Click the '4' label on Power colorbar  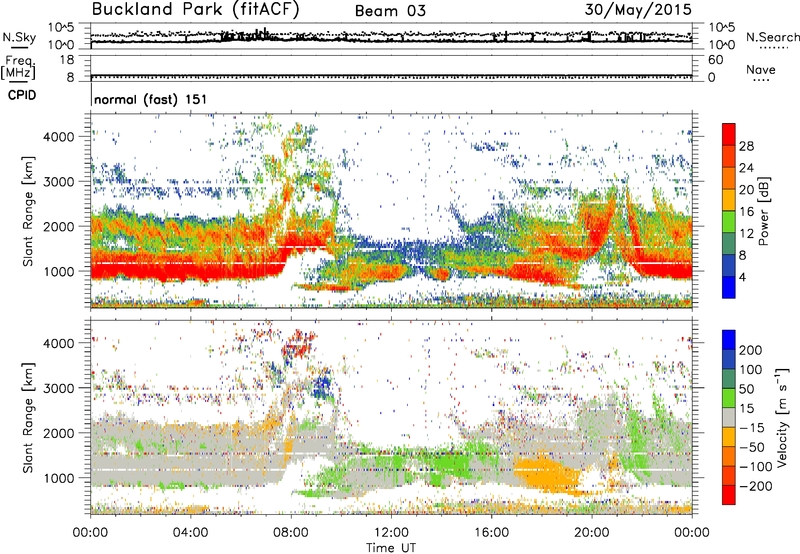743,277
